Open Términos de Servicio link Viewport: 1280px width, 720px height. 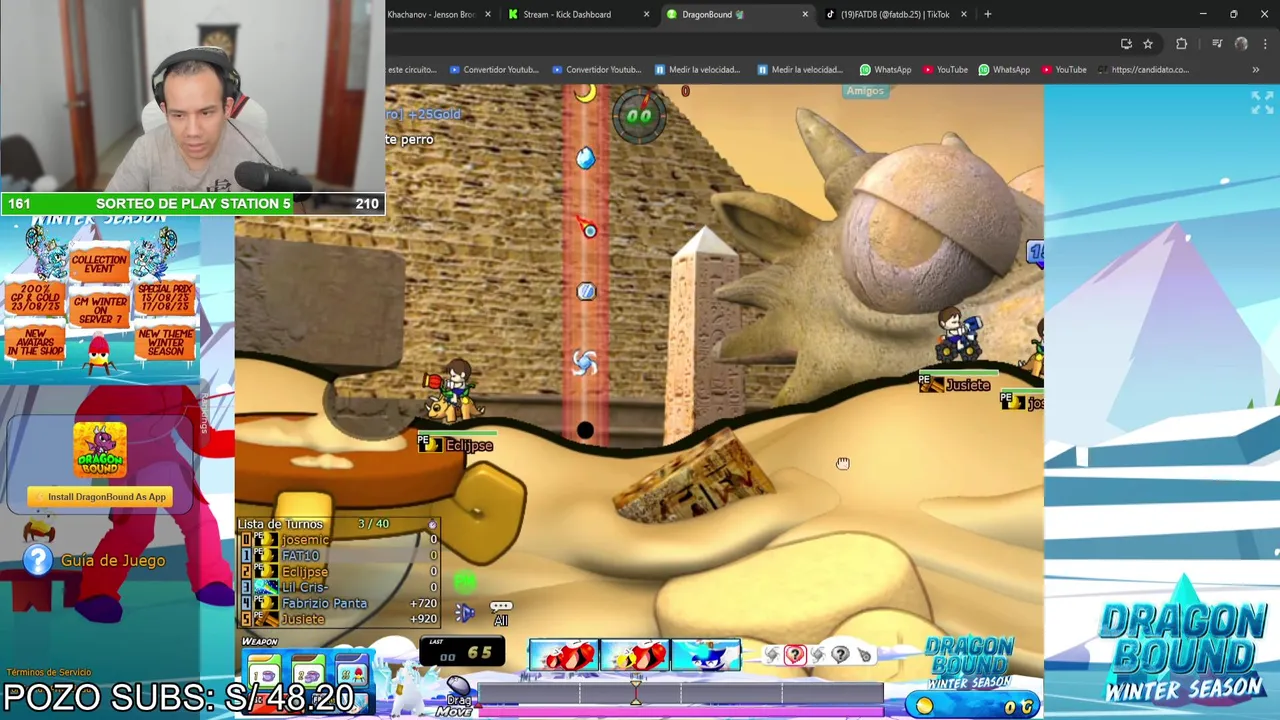(49, 672)
